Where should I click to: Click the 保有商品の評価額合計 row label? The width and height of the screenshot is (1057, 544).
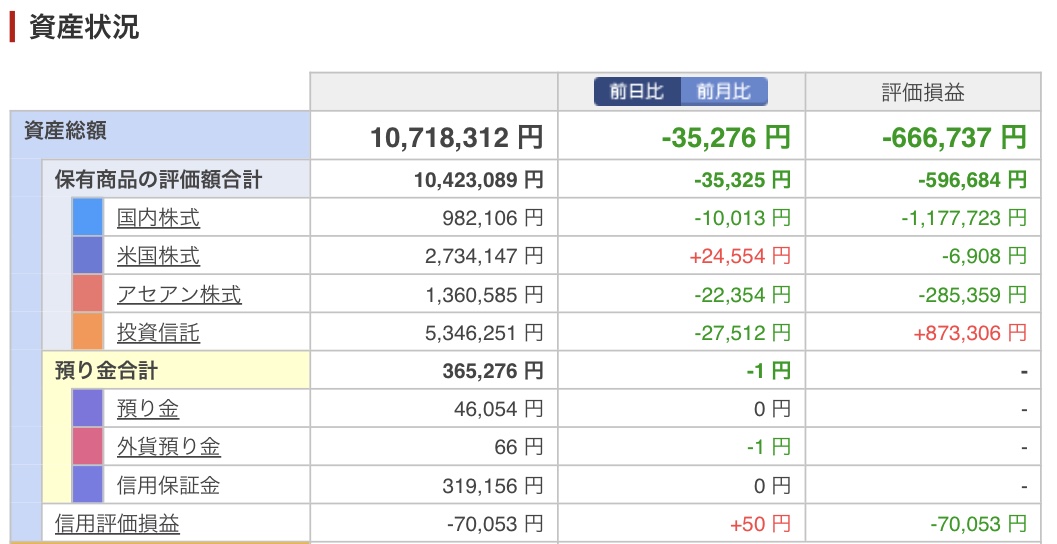click(x=158, y=180)
